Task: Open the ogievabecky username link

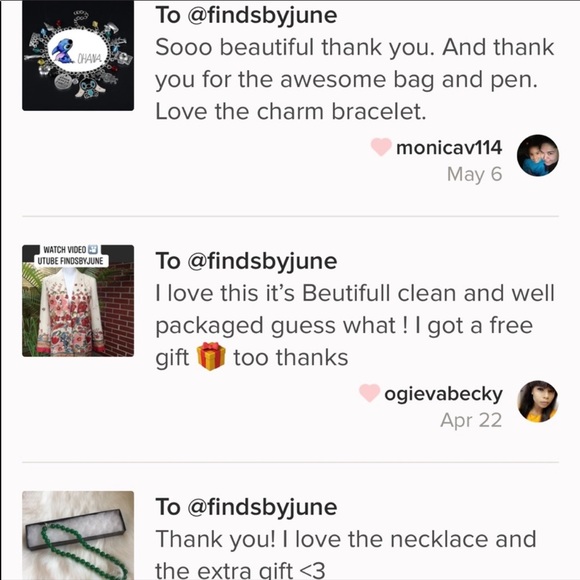Action: point(443,394)
